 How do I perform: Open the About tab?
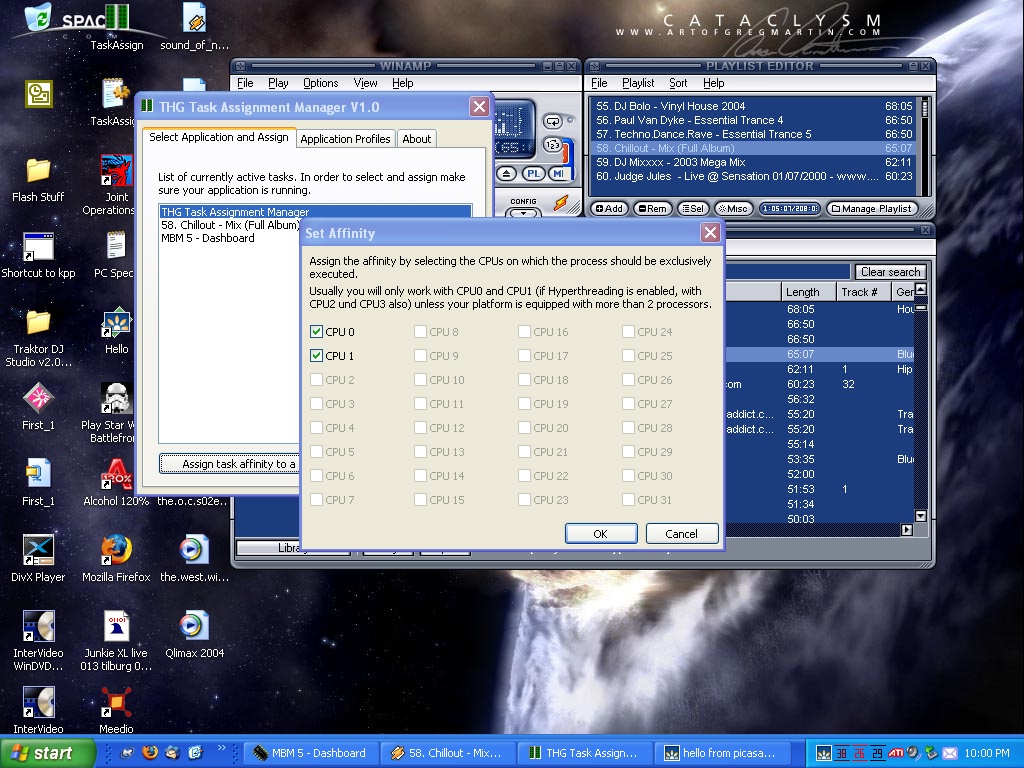[417, 138]
